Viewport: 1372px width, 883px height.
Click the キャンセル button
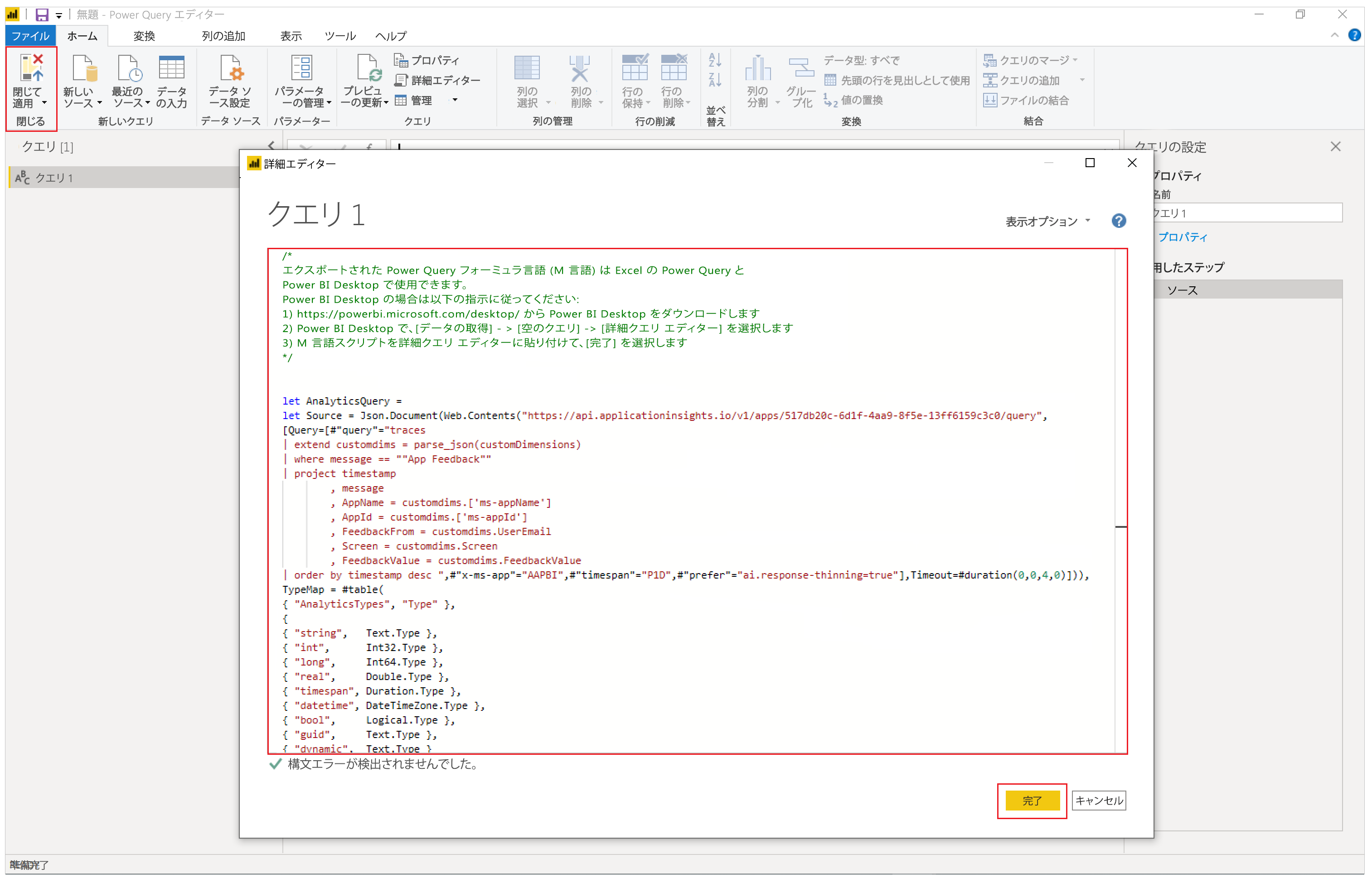point(1099,801)
